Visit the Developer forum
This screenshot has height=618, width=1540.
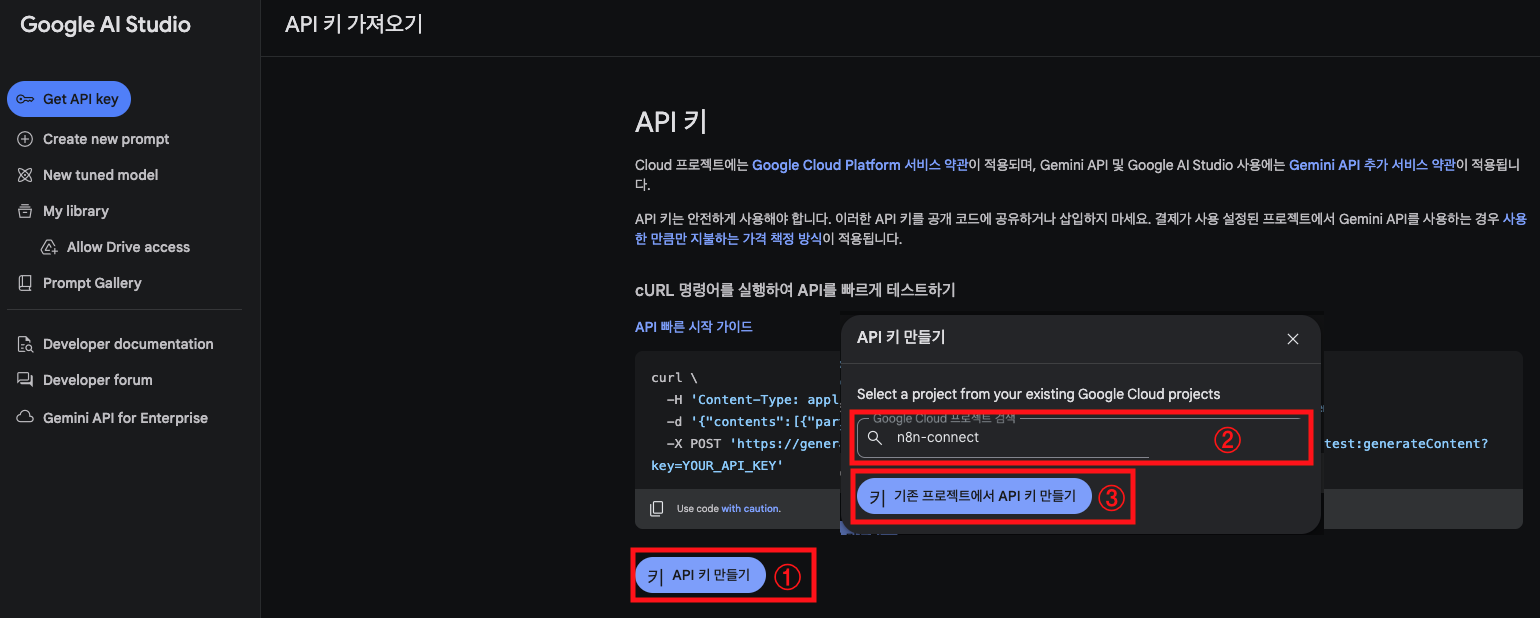[x=98, y=380]
